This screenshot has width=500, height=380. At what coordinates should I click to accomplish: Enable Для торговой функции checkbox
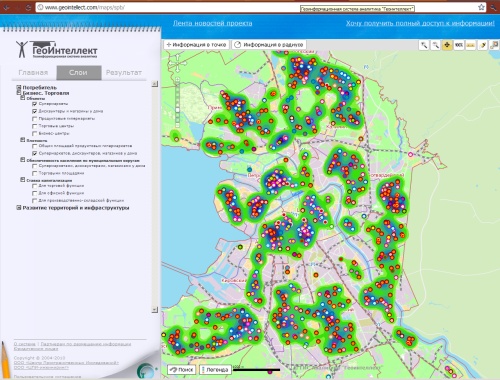[x=34, y=186]
